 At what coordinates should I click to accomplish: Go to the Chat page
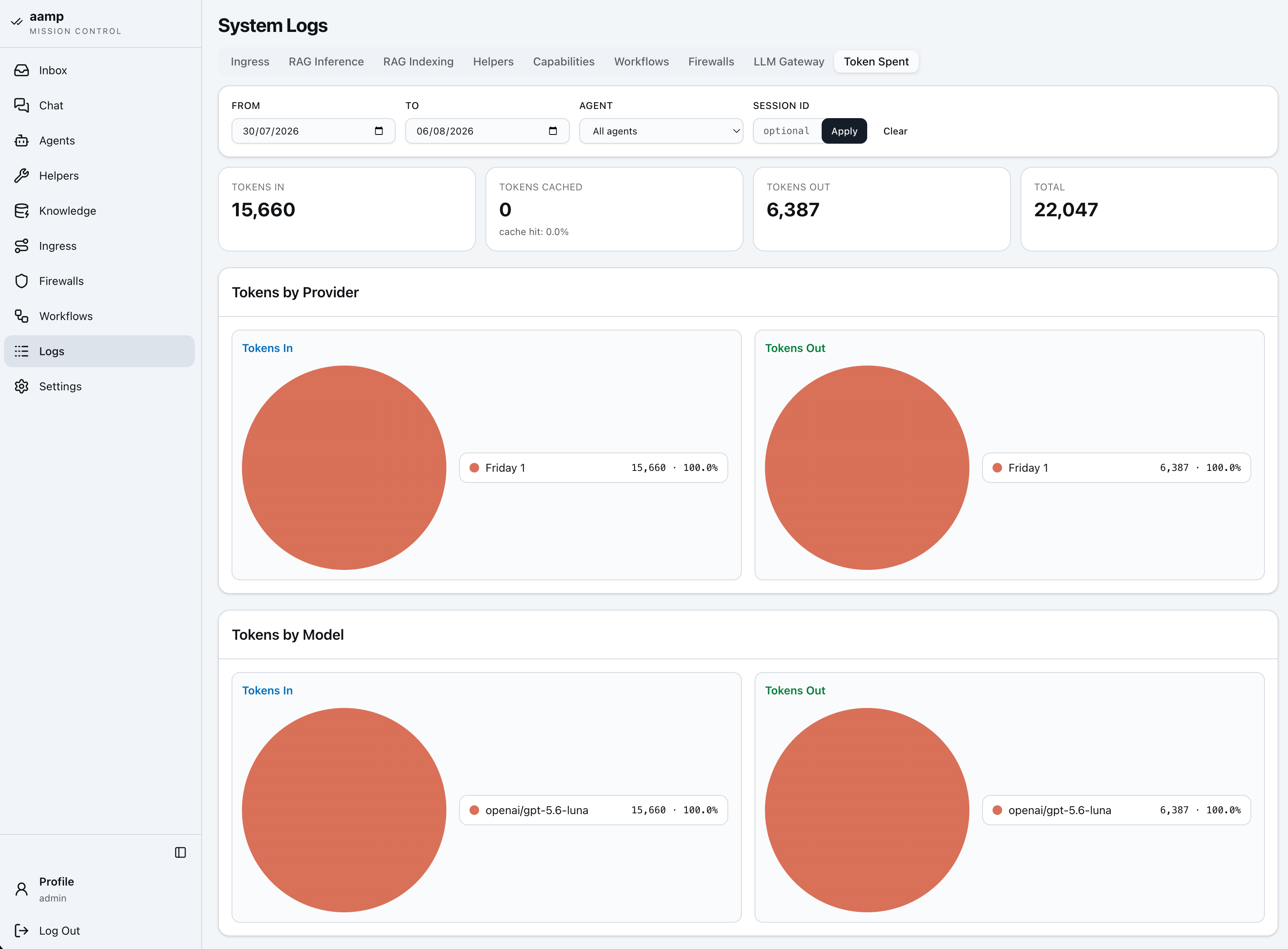(x=51, y=105)
